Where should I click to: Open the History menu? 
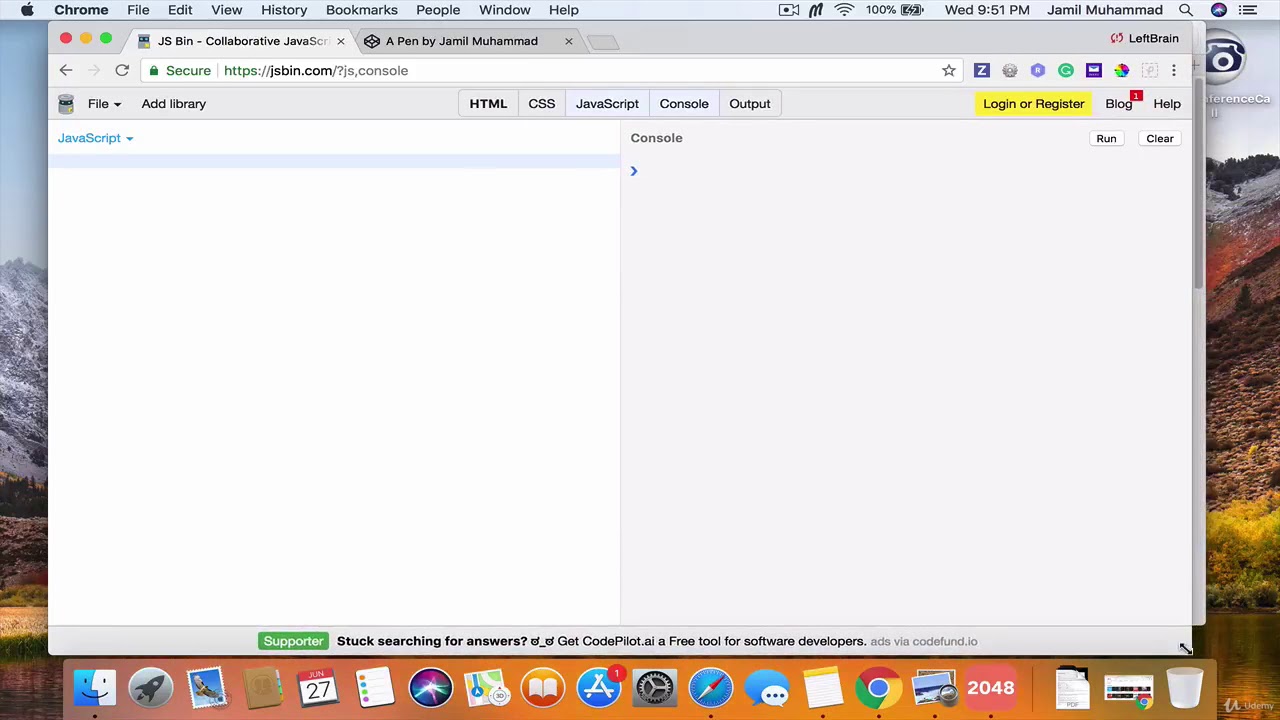pos(284,10)
